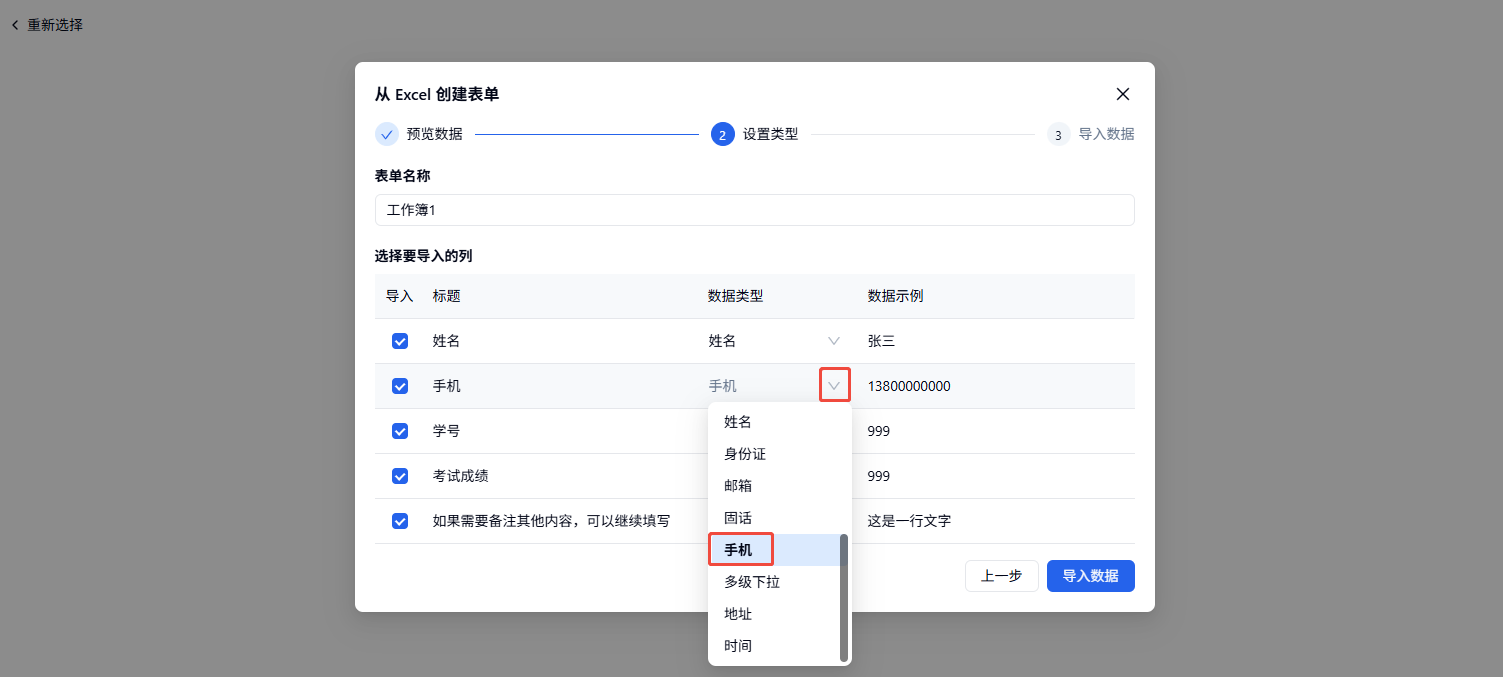Viewport: 1503px width, 677px height.
Task: Click the step 3 导入数据 circle
Action: click(1058, 134)
